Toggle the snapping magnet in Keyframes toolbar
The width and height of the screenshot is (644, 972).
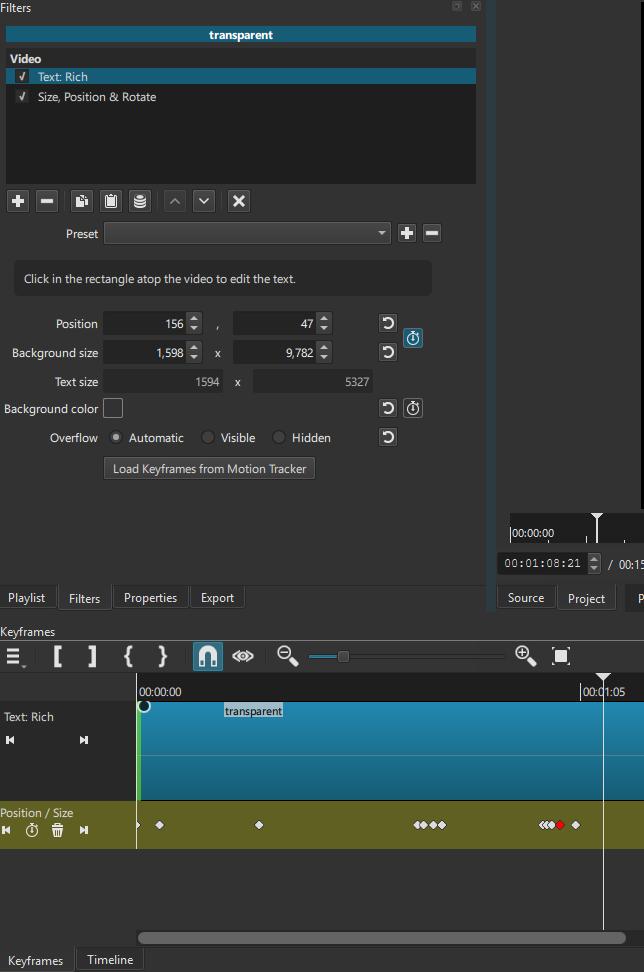(207, 656)
